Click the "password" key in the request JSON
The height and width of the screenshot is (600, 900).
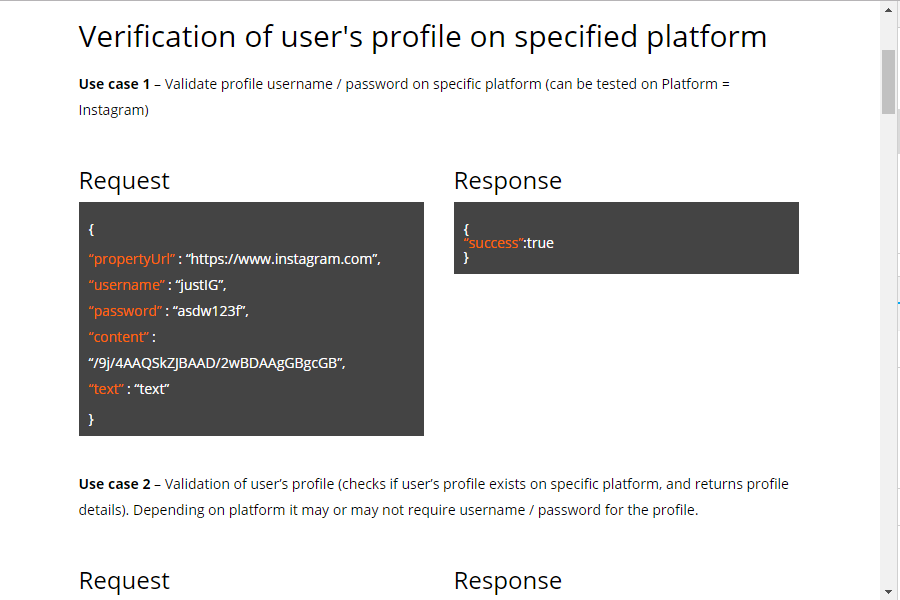(x=125, y=311)
